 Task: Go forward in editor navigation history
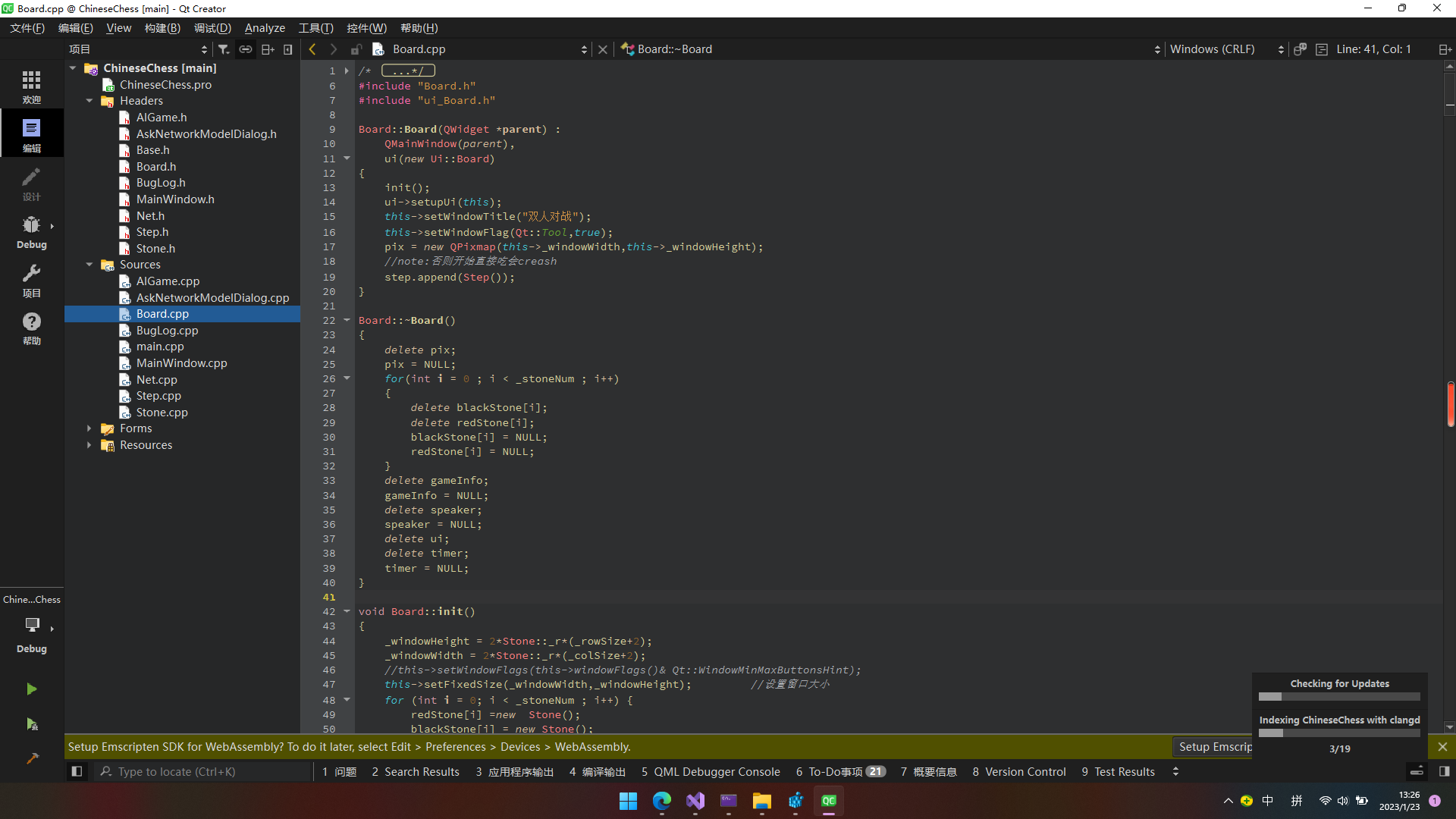coord(333,49)
